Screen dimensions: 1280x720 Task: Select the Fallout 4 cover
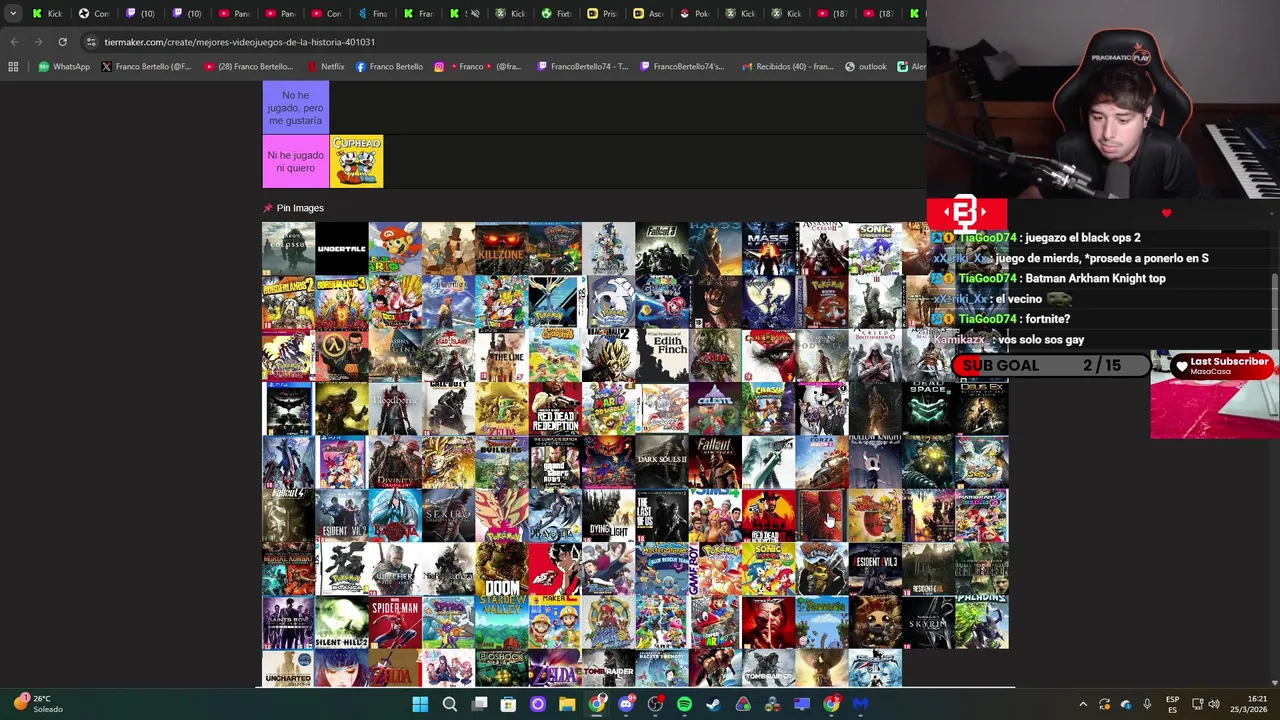[x=288, y=516]
